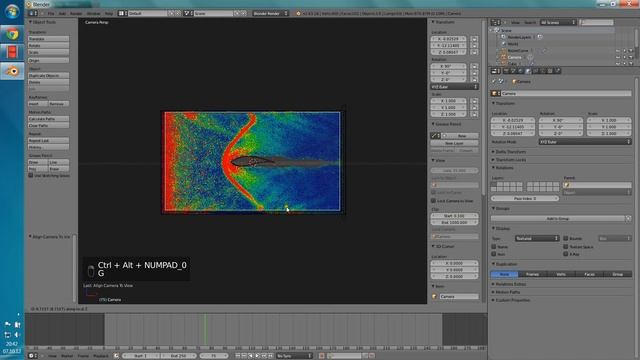
Task: Click the Rotate tool button
Action: coord(48,46)
